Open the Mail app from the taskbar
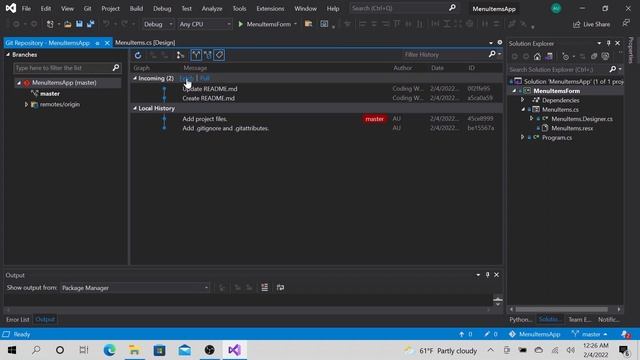 pos(184,350)
